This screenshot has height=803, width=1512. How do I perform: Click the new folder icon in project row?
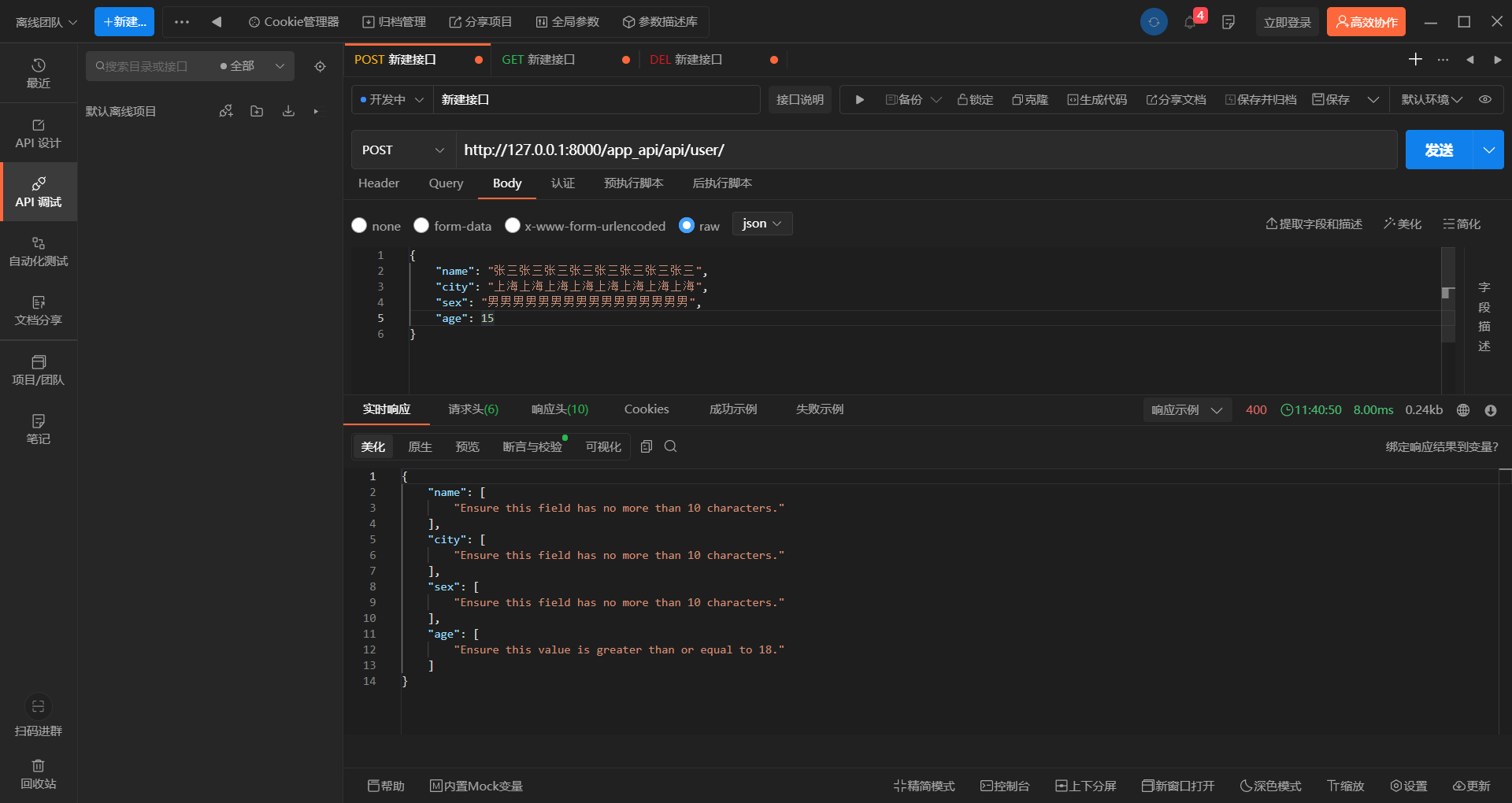257,111
